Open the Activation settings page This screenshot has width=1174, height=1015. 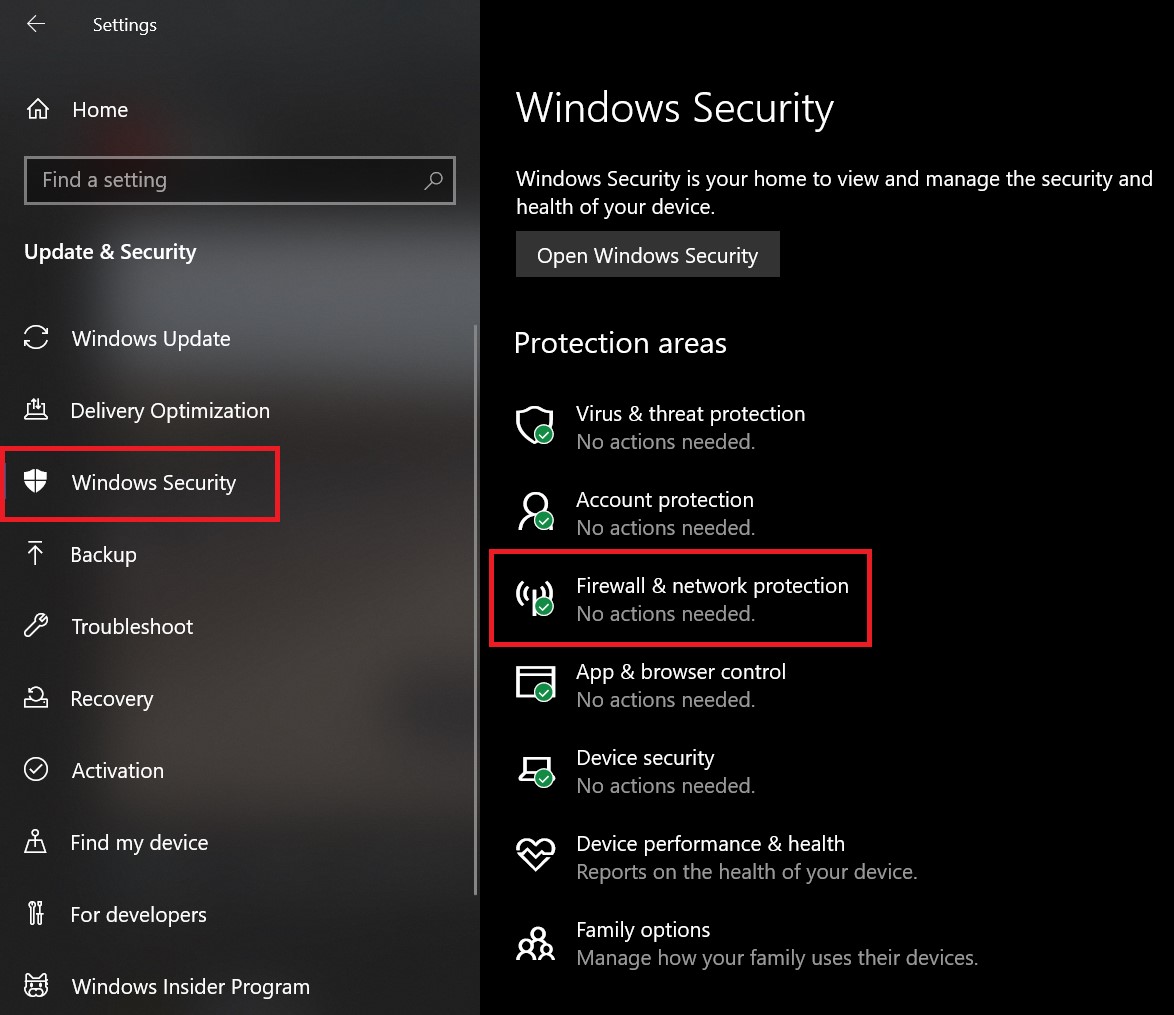point(117,771)
